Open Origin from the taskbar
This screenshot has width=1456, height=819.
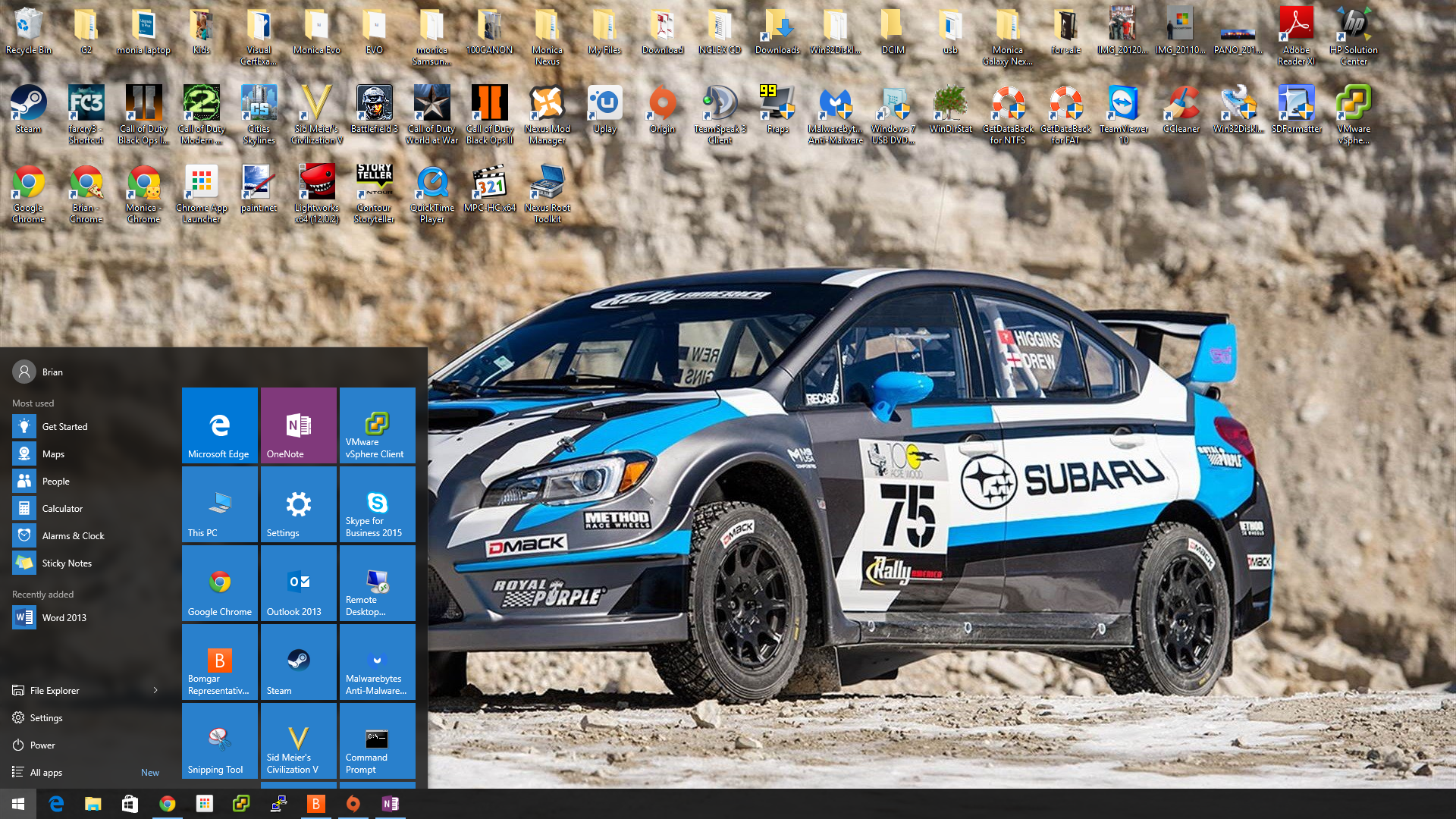click(353, 804)
